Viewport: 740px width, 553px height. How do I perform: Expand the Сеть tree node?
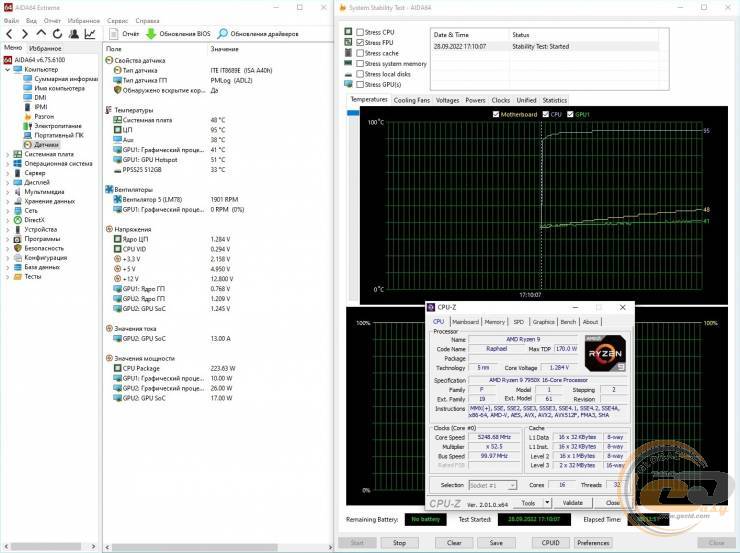[x=7, y=211]
